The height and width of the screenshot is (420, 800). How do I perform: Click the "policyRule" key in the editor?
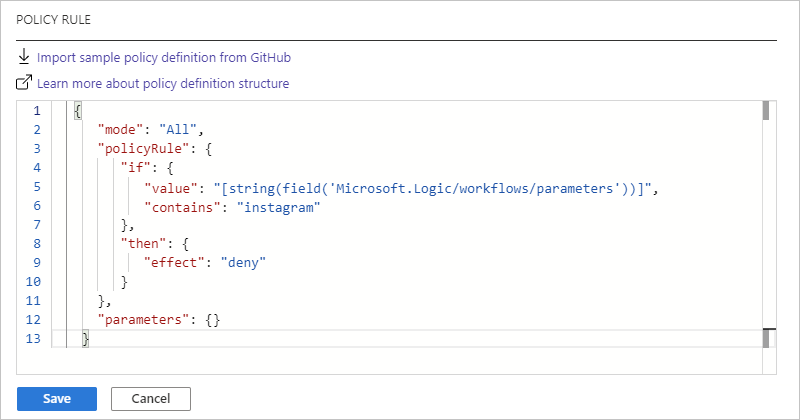click(x=135, y=149)
